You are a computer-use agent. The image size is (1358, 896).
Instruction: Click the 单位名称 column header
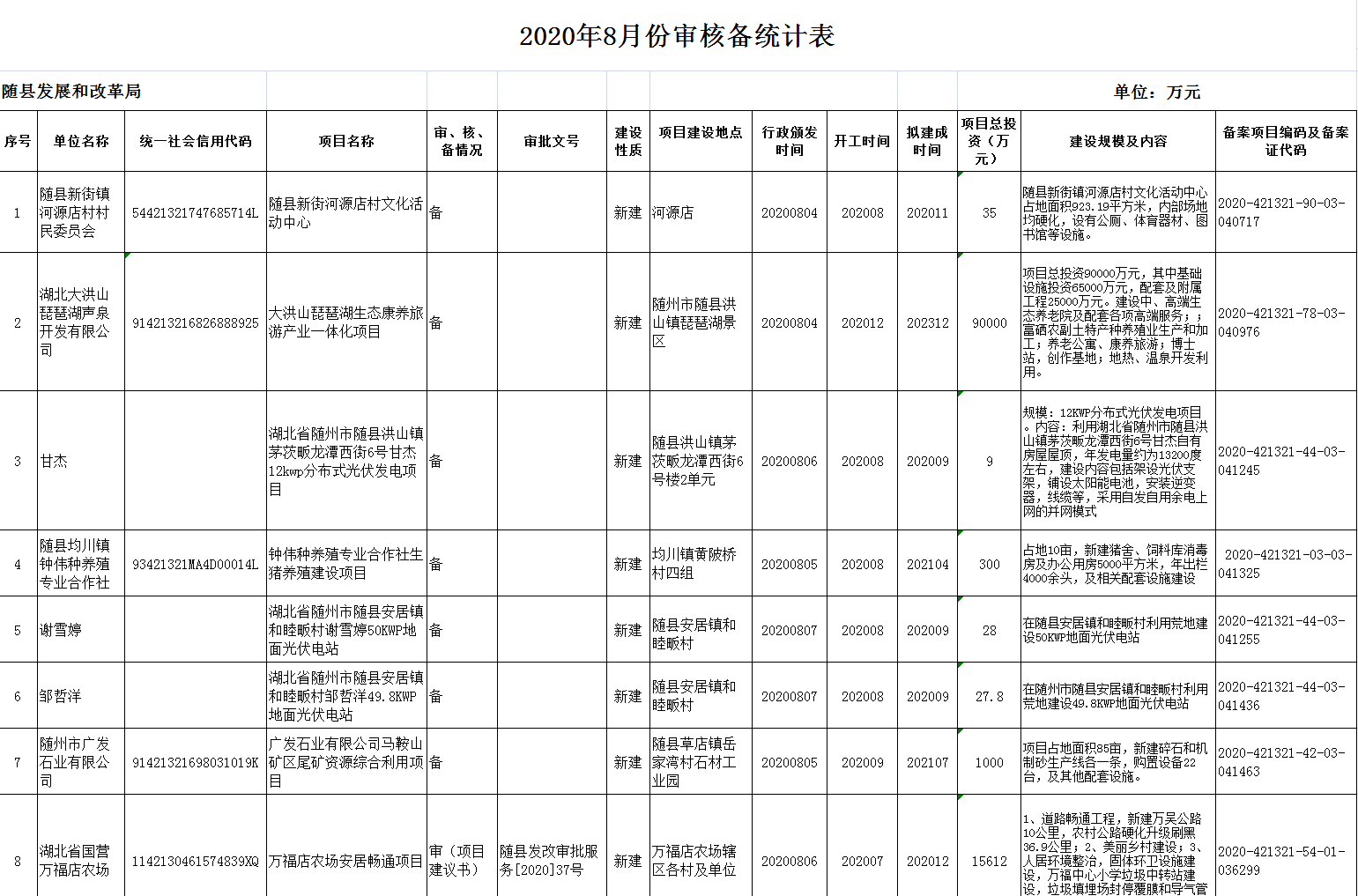pyautogui.click(x=81, y=141)
